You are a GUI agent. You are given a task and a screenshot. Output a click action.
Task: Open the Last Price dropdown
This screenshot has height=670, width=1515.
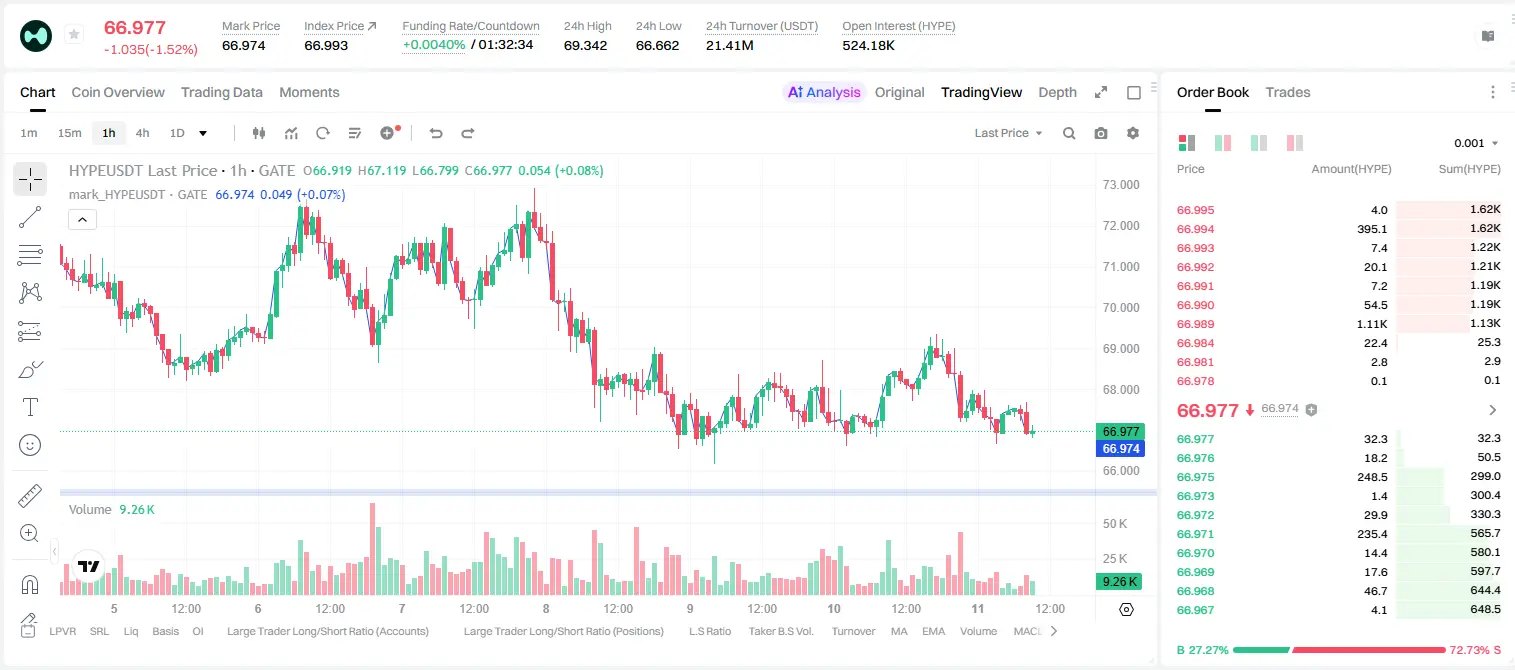coord(1008,133)
